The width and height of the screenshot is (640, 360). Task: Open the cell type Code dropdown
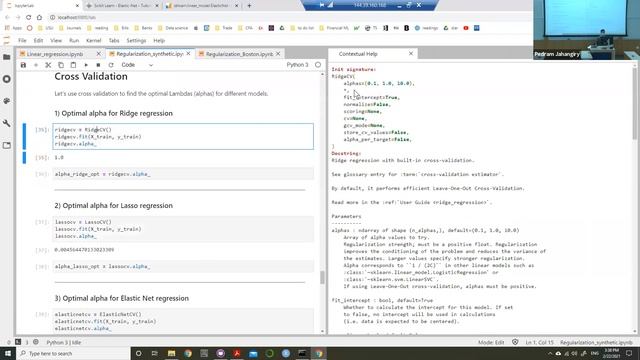click(x=137, y=65)
